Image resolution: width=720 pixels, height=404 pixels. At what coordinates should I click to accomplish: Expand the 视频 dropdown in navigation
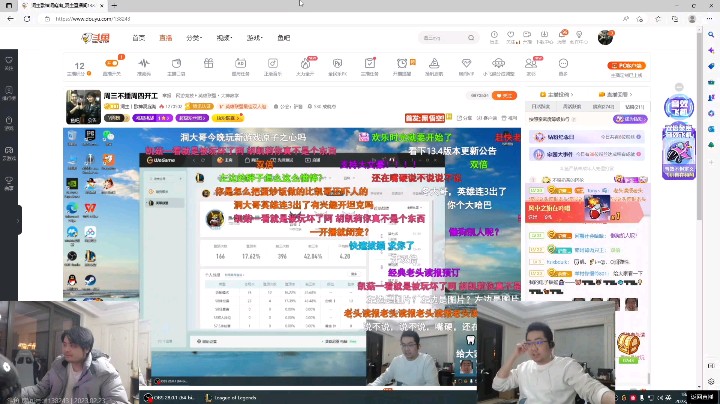coord(225,38)
